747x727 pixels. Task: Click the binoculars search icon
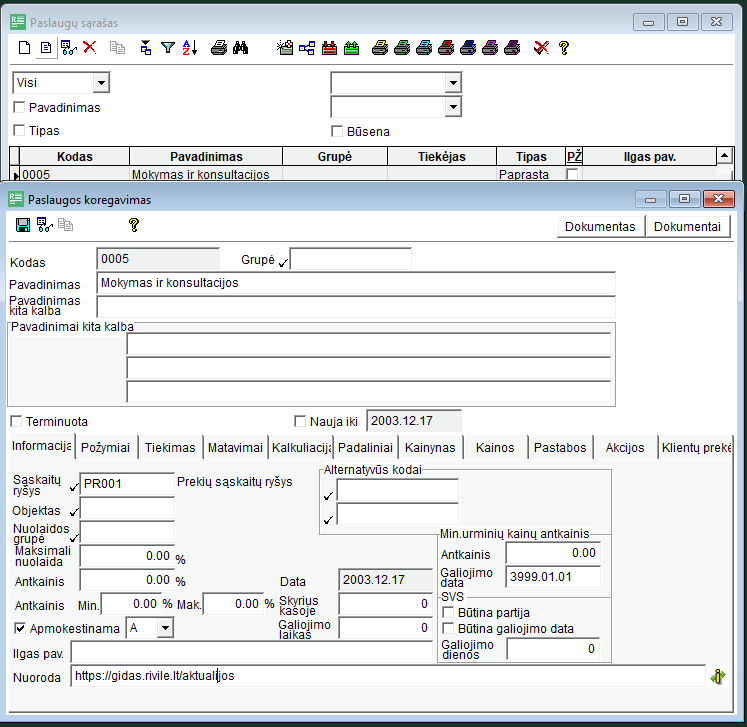pyautogui.click(x=240, y=47)
